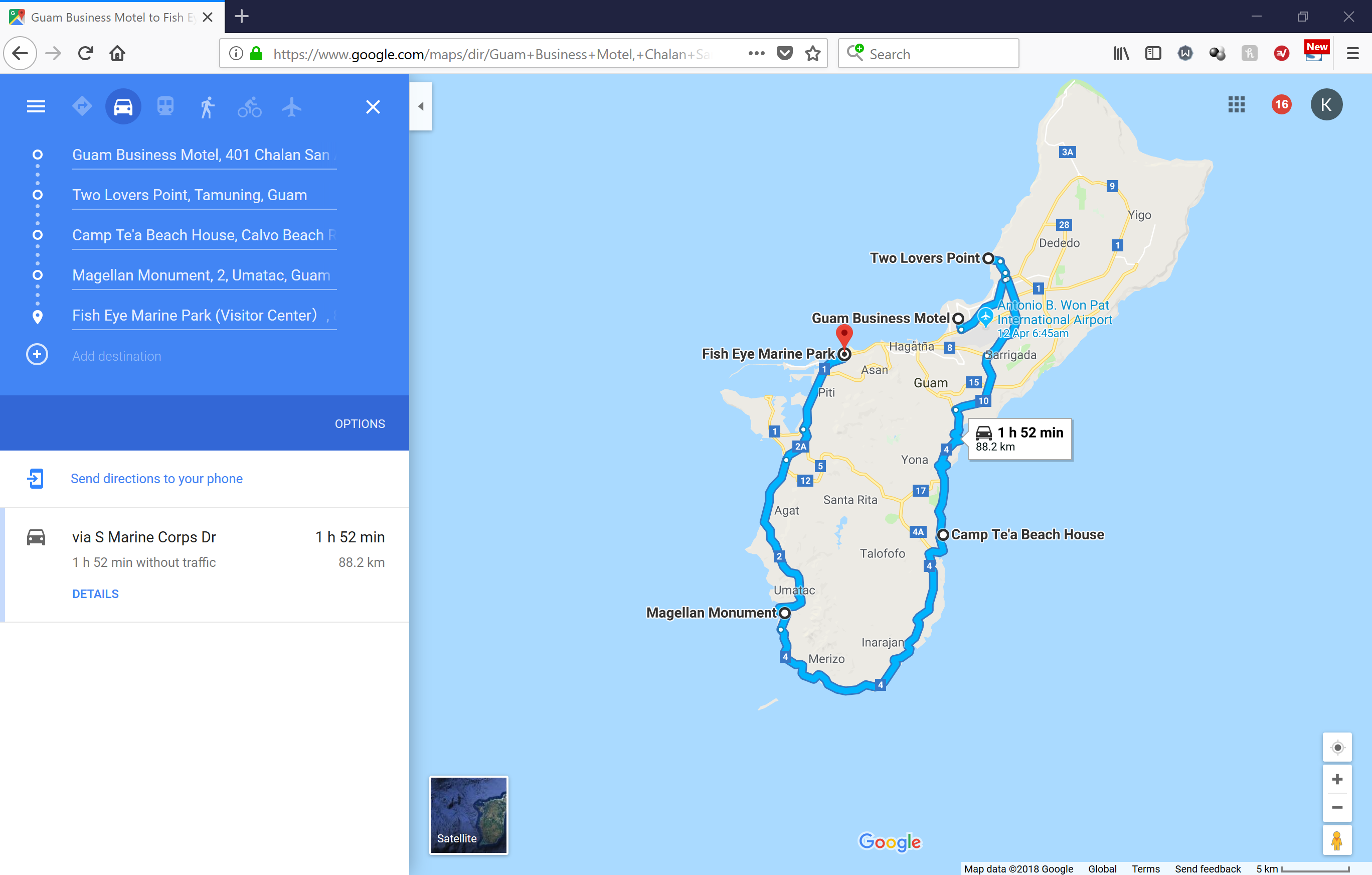The image size is (1372, 875).
Task: Open Firefox application menu
Action: pos(1352,54)
